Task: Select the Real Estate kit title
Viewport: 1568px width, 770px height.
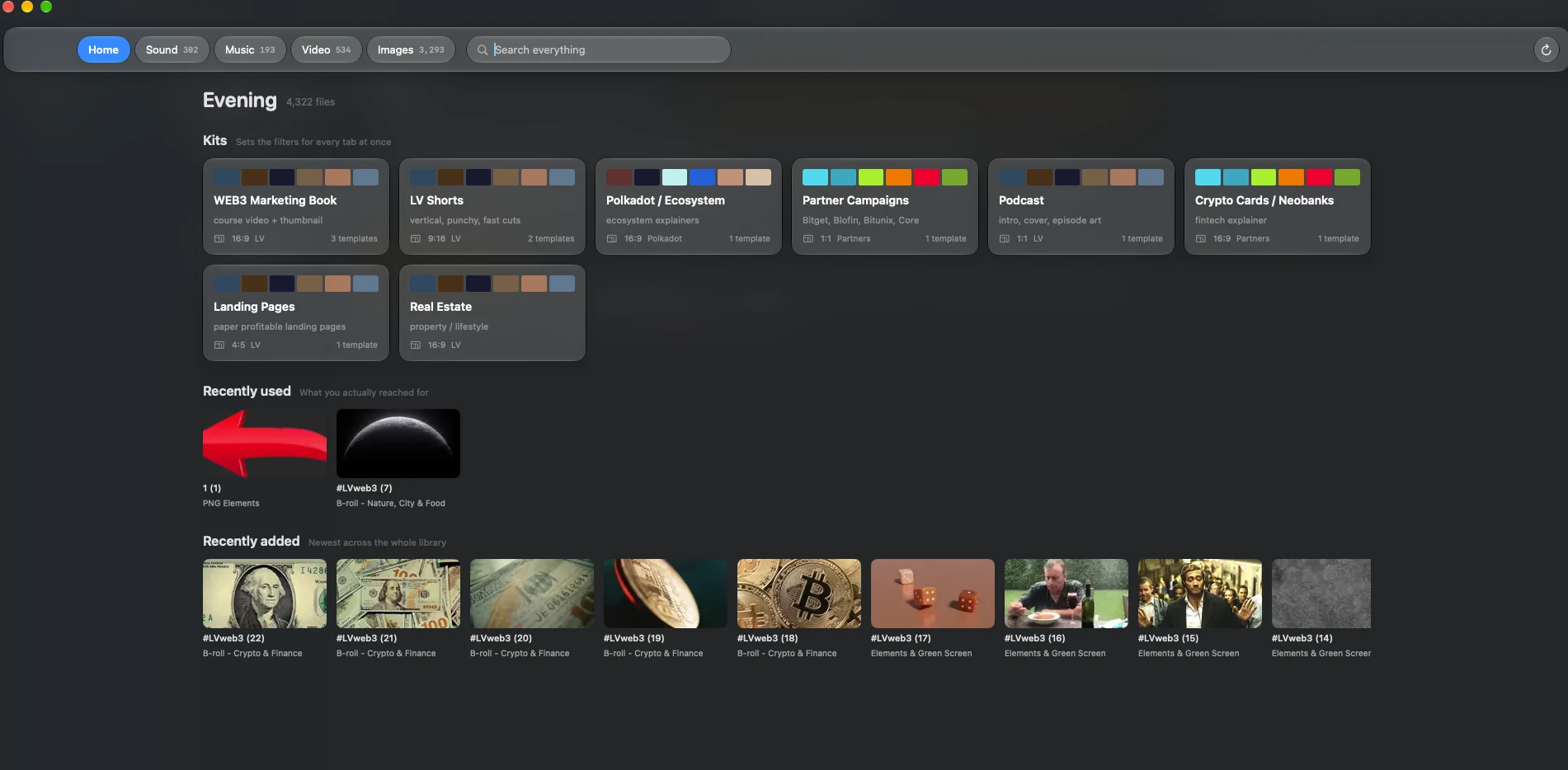Action: point(440,307)
